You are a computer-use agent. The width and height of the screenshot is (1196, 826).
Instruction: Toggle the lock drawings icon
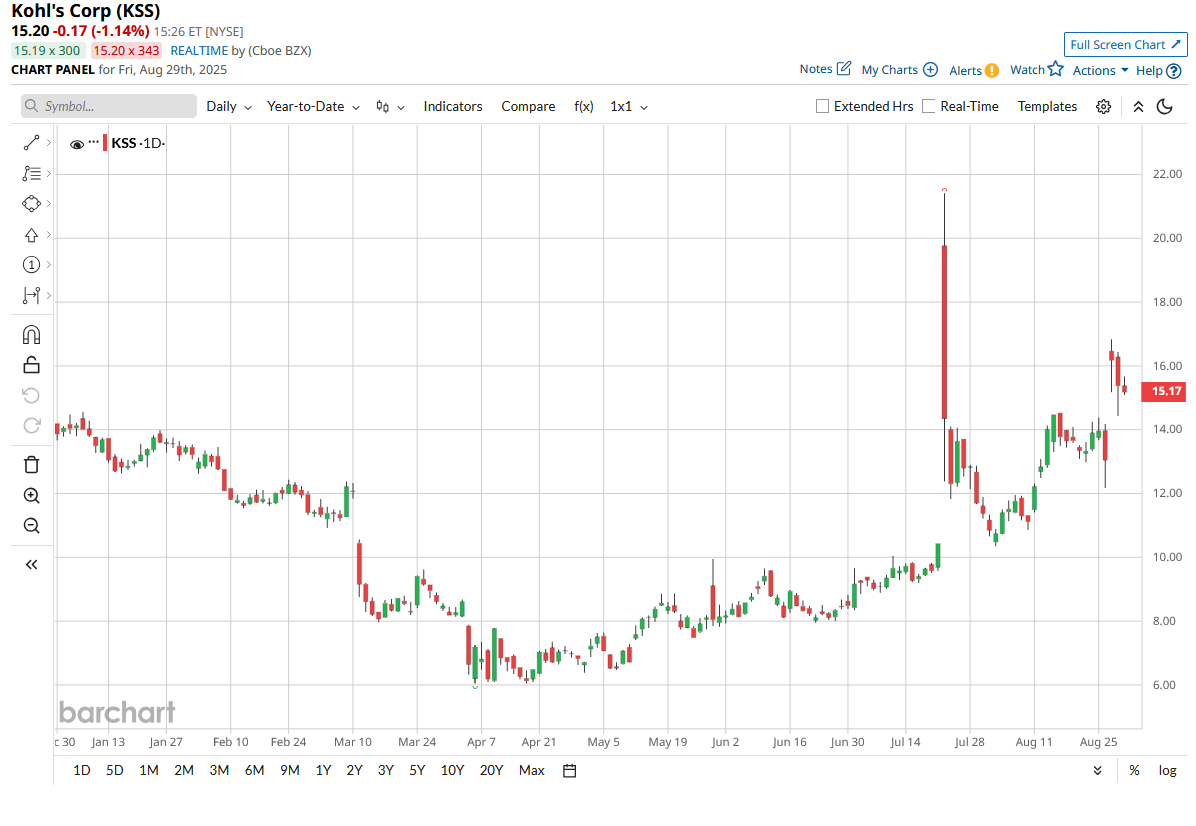point(31,365)
